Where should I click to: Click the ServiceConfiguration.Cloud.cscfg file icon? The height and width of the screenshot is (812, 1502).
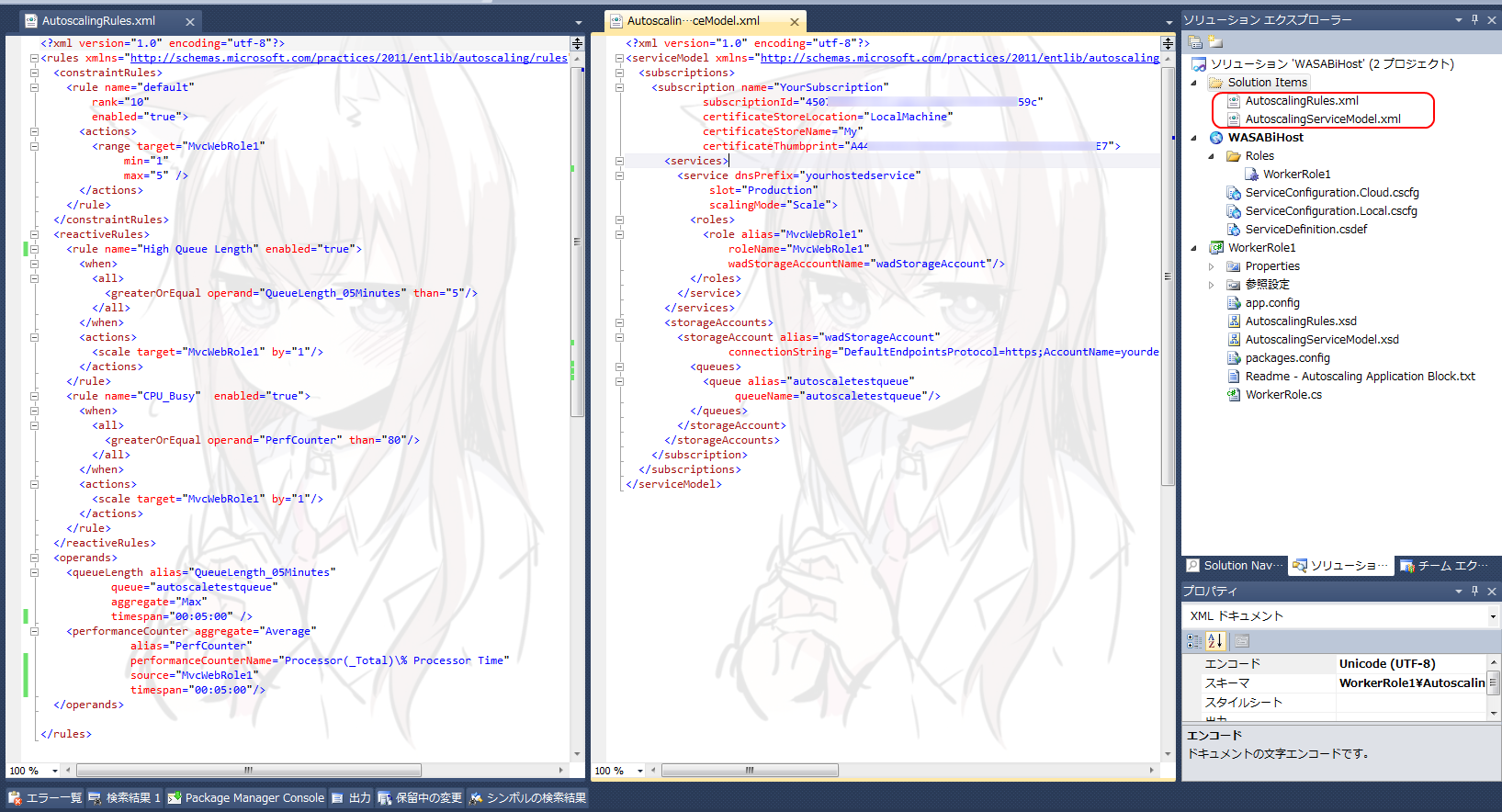click(1234, 193)
